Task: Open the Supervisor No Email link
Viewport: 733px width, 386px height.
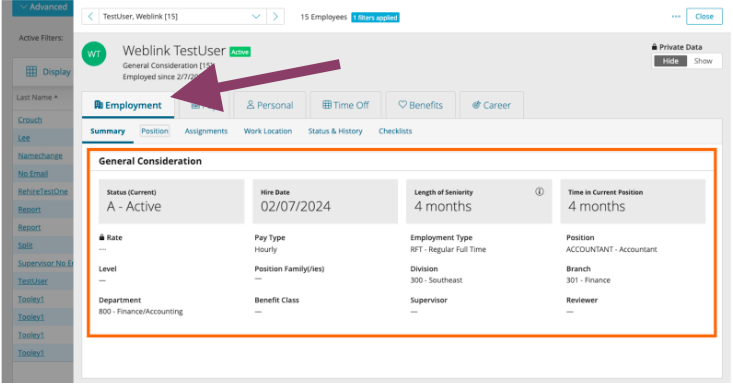Action: (x=45, y=263)
